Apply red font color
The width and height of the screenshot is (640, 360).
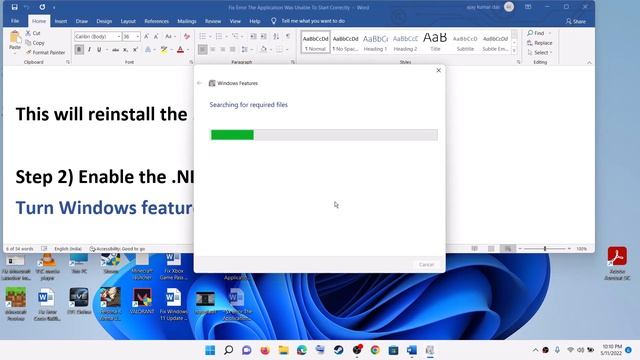180,49
